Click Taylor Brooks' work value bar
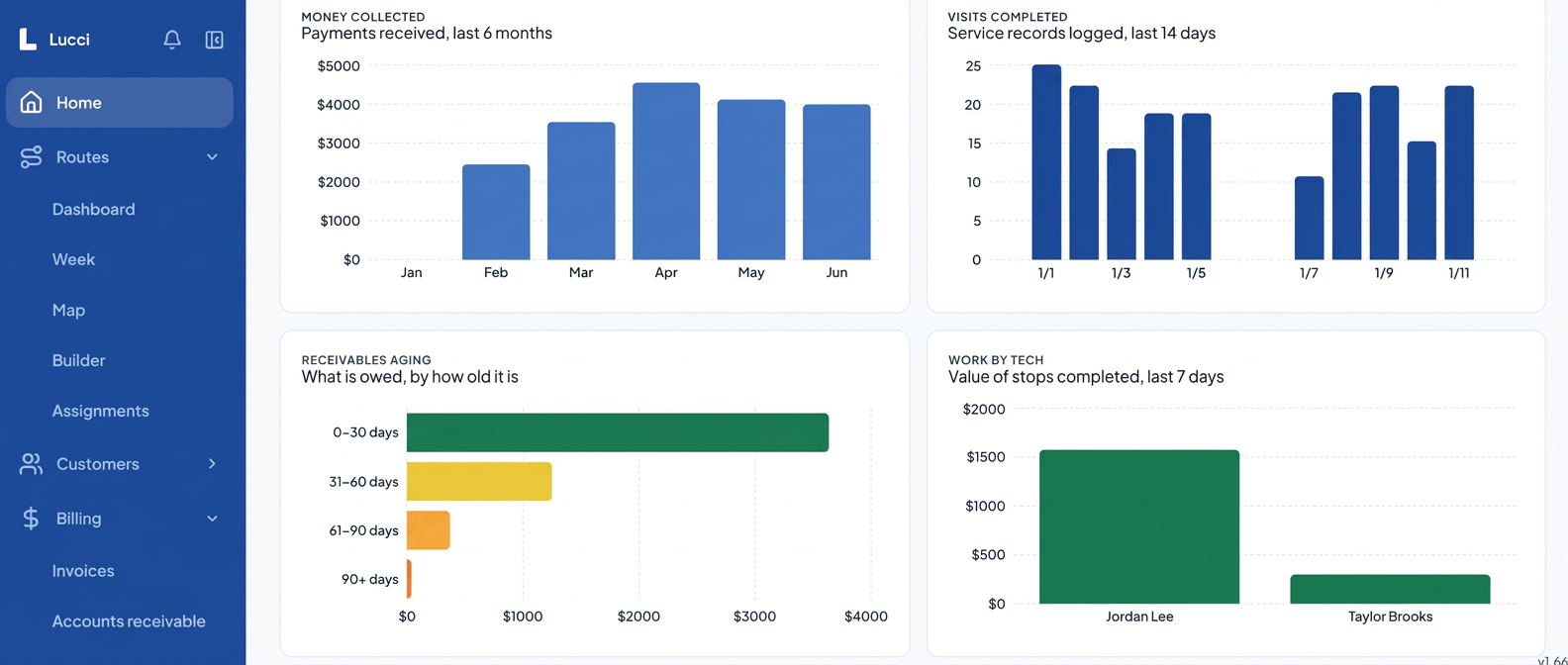1568x665 pixels. [1390, 589]
